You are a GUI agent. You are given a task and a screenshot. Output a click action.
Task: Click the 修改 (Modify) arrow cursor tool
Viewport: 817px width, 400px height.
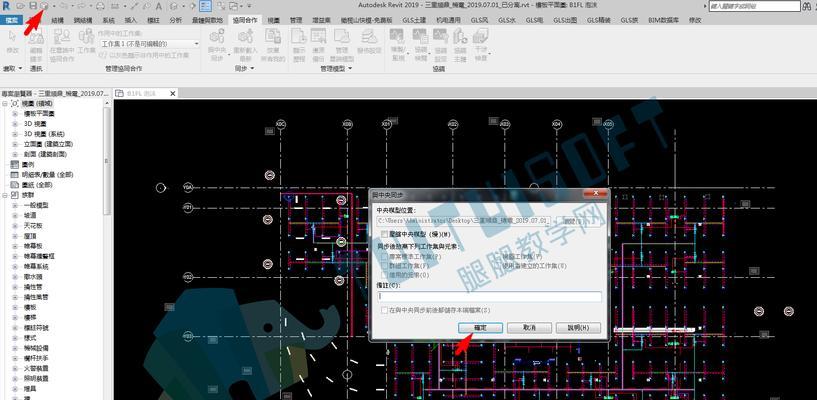coord(13,42)
